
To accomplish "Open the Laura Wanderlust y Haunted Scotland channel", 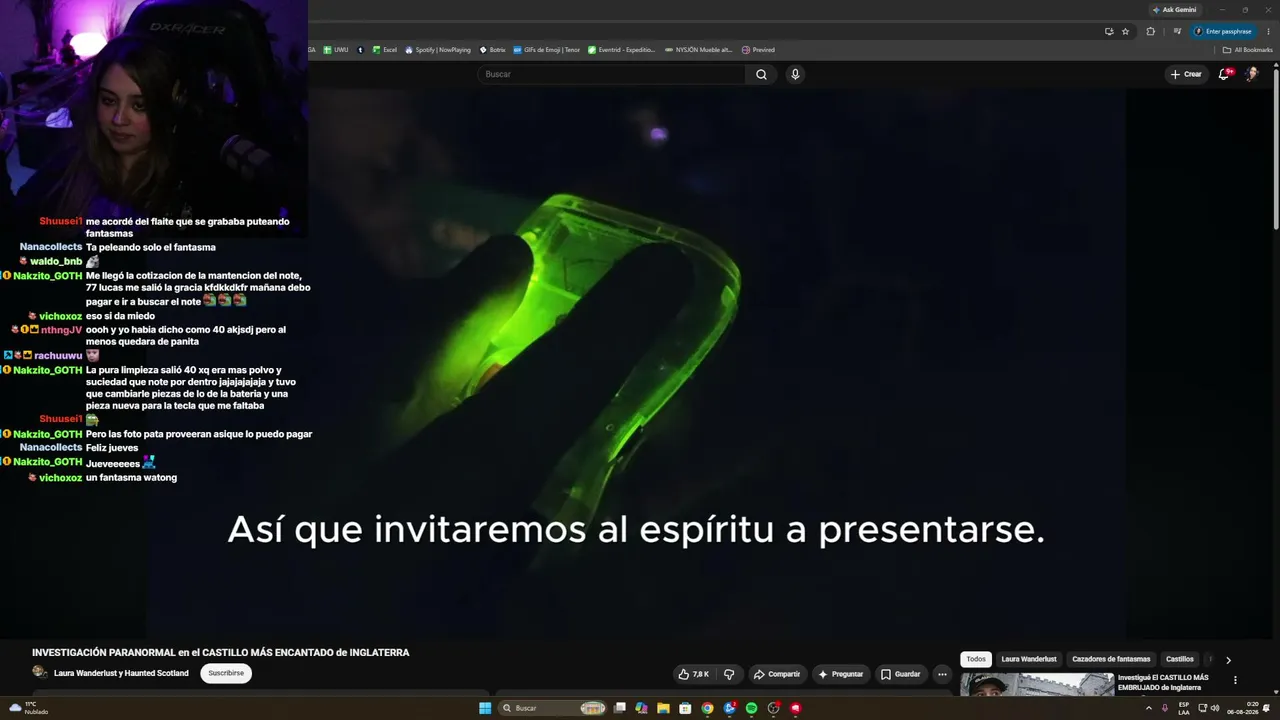I will (x=121, y=673).
